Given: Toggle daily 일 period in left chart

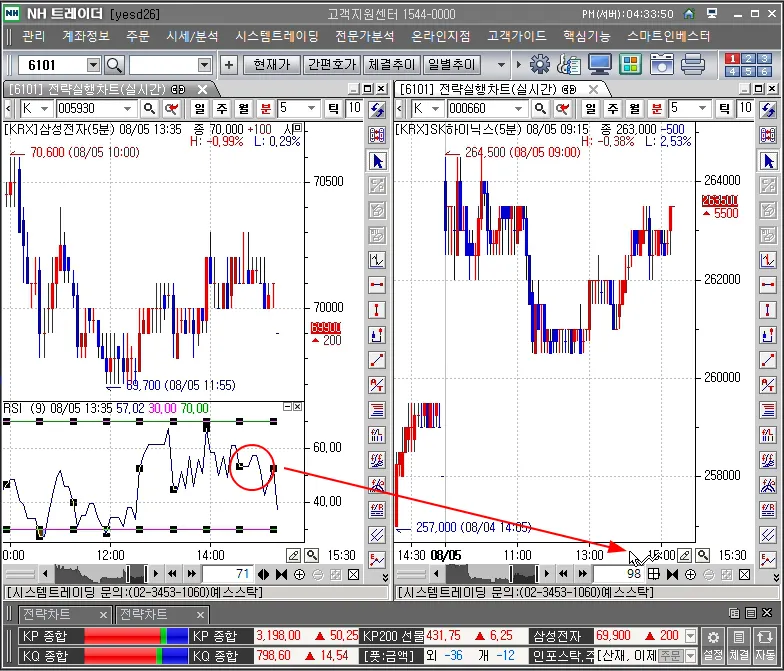Looking at the screenshot, I should [200, 108].
